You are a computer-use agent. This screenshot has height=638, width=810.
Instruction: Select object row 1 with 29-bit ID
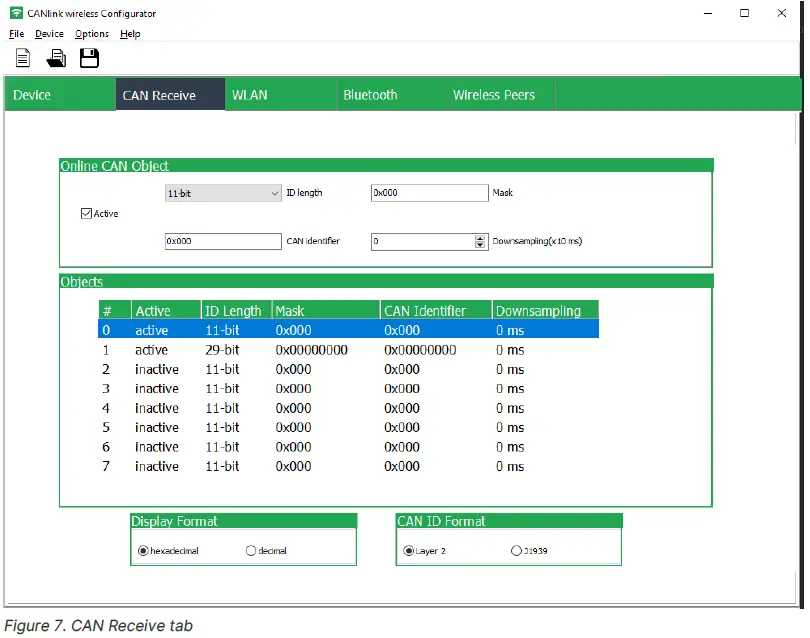(348, 350)
